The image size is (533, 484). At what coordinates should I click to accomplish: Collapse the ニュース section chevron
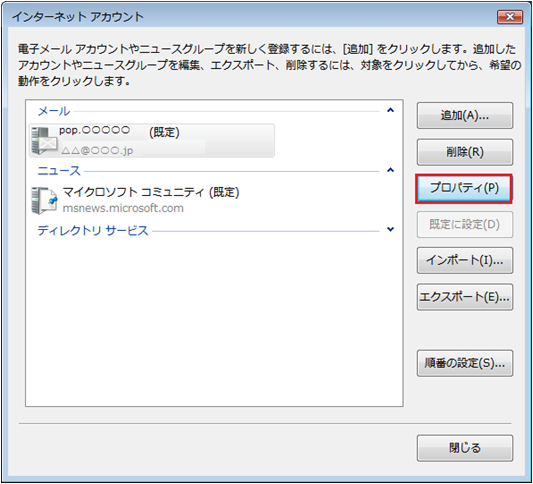click(391, 170)
